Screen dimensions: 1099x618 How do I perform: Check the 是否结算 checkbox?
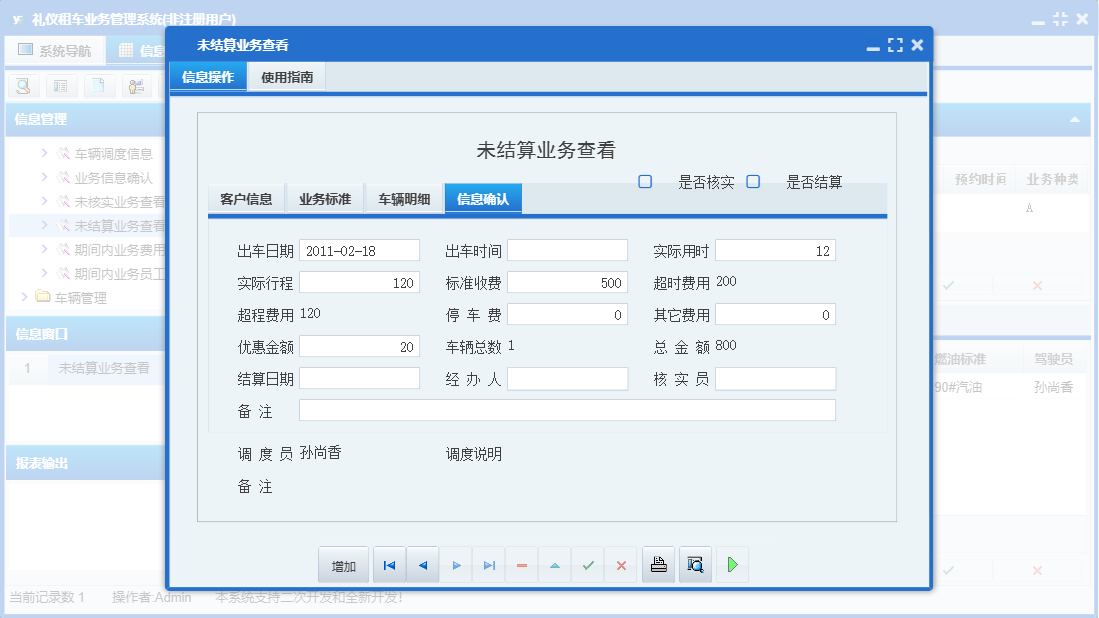753,181
